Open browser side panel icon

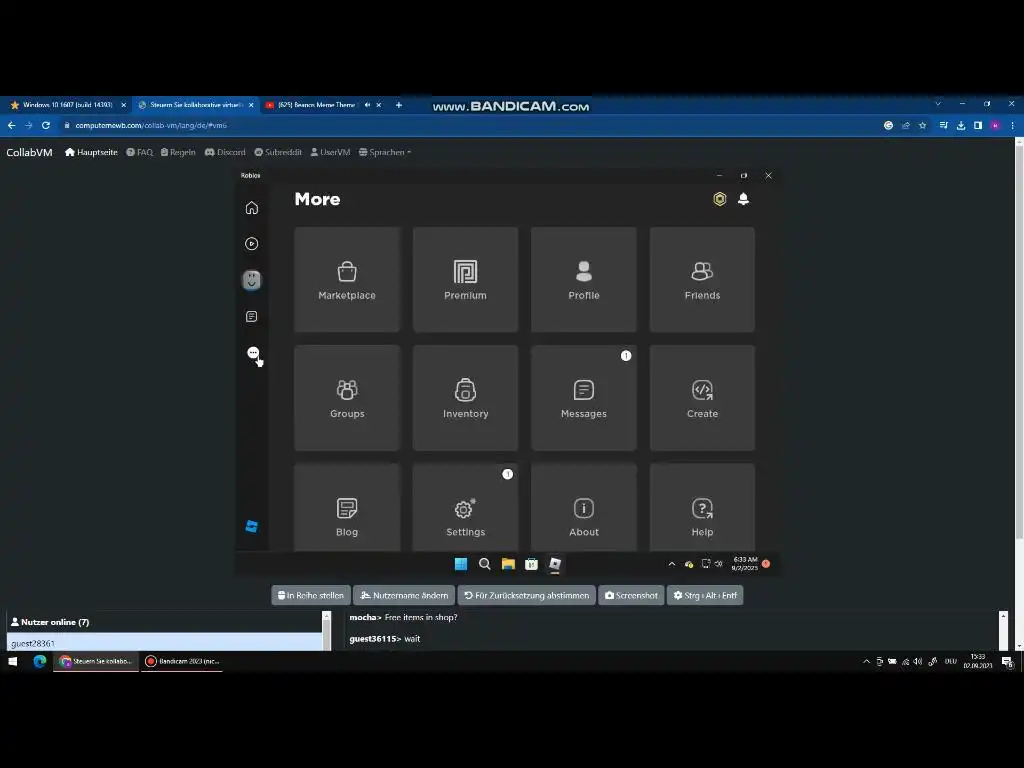click(978, 125)
